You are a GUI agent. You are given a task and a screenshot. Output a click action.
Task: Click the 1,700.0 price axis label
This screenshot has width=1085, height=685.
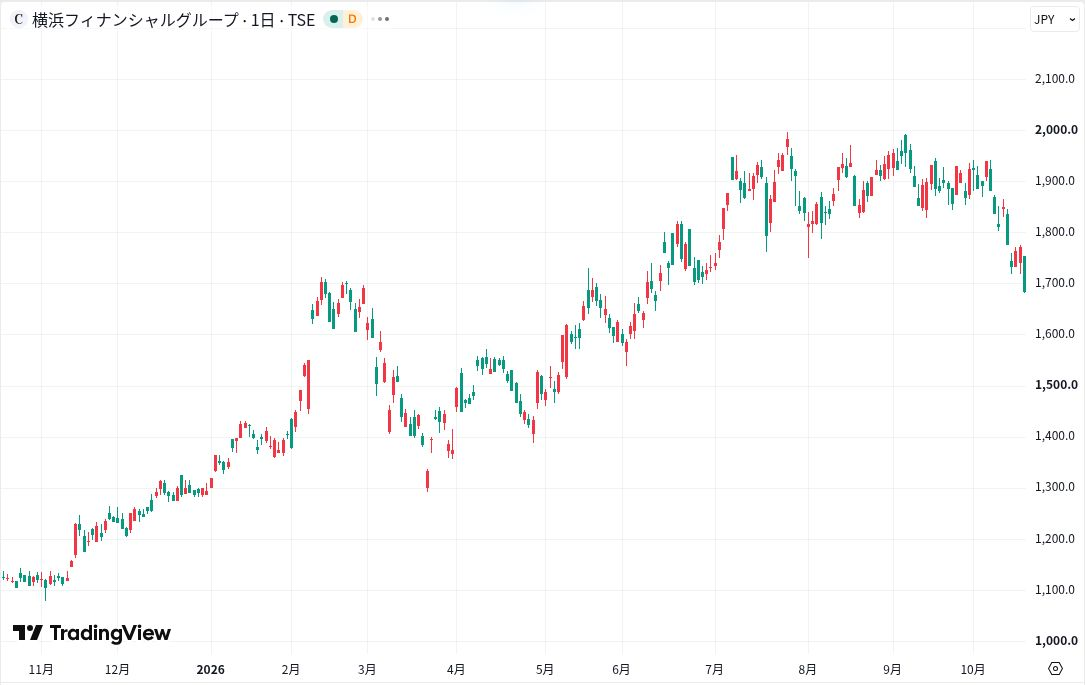pos(1055,283)
